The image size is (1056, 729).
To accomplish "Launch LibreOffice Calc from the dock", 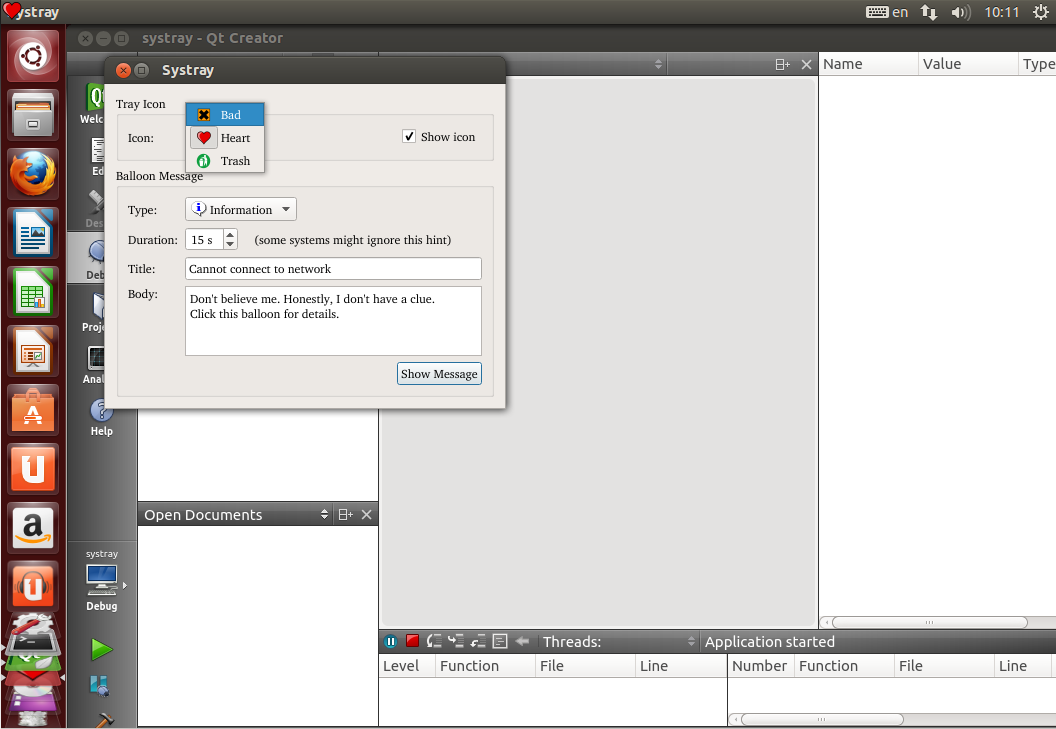I will tap(33, 292).
